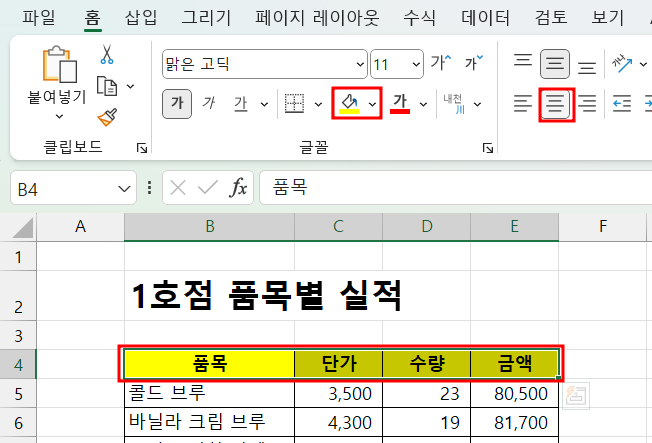Select cell 바닐라 크림 브루

click(210, 422)
